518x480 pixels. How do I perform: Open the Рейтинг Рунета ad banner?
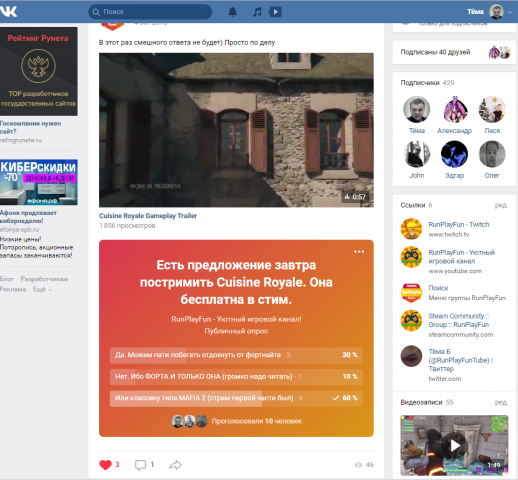39,72
